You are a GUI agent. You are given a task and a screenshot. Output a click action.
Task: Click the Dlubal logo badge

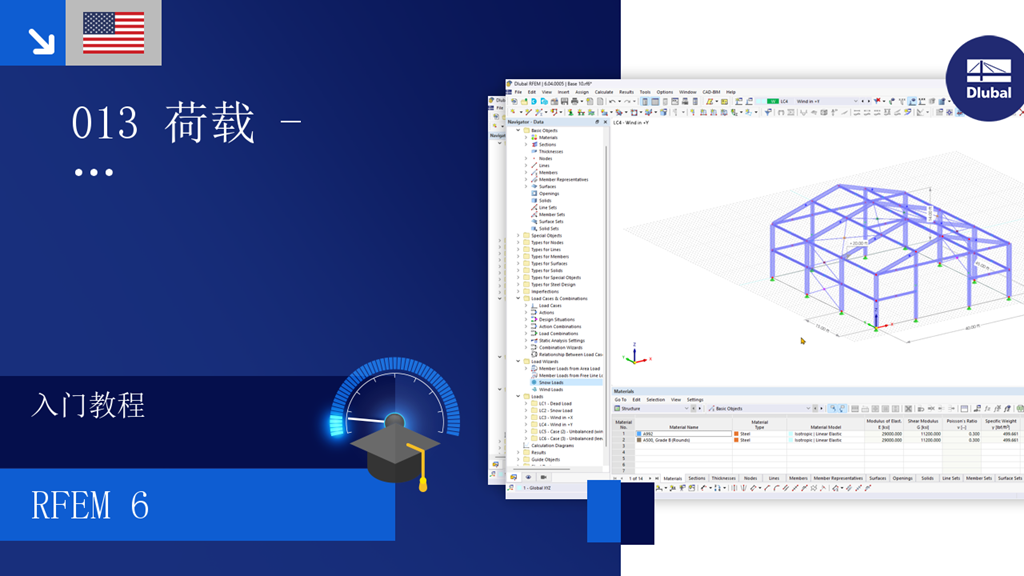pos(987,78)
